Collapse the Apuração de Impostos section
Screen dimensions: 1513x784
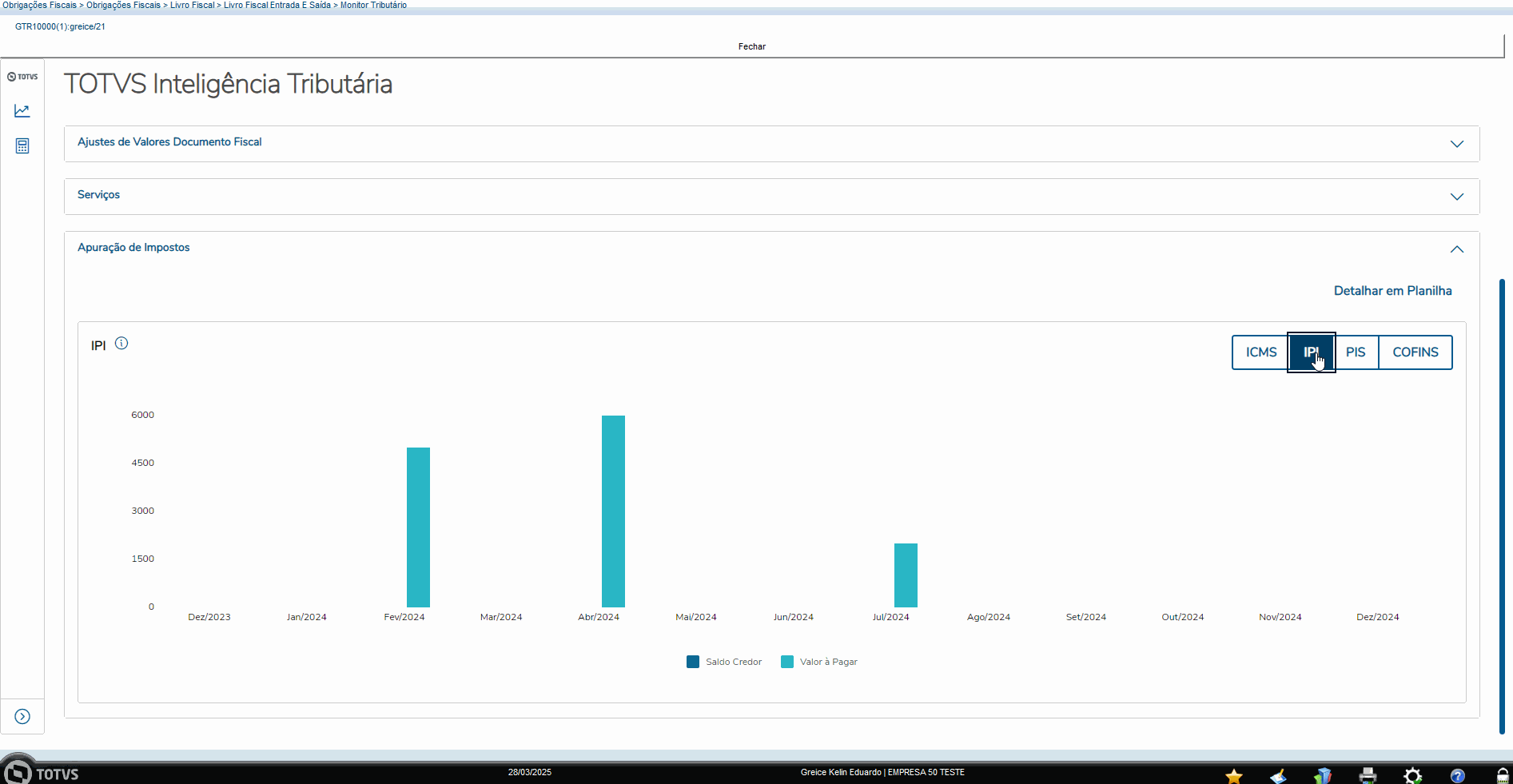coord(1457,249)
